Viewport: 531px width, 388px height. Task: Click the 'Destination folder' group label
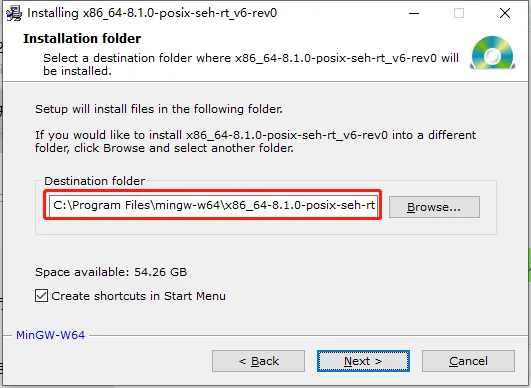coord(94,181)
